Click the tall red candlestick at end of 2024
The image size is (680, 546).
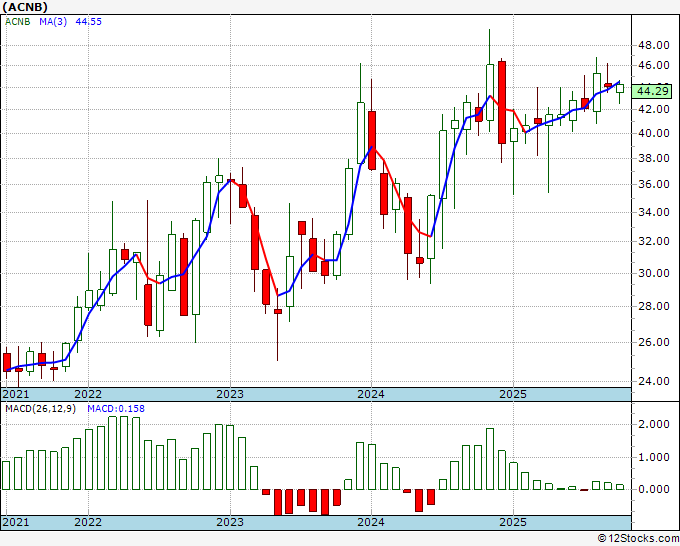coord(502,102)
